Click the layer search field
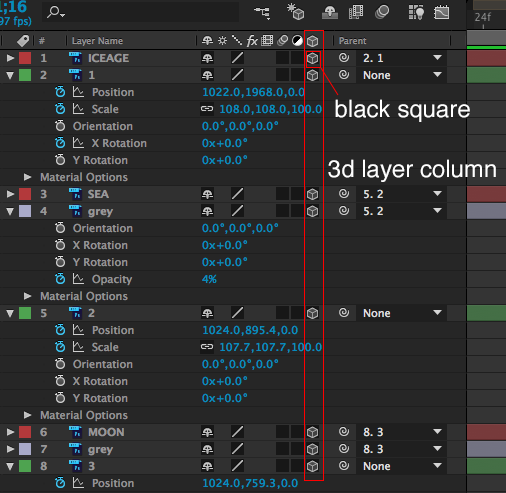Image resolution: width=506 pixels, height=493 pixels. coord(141,12)
